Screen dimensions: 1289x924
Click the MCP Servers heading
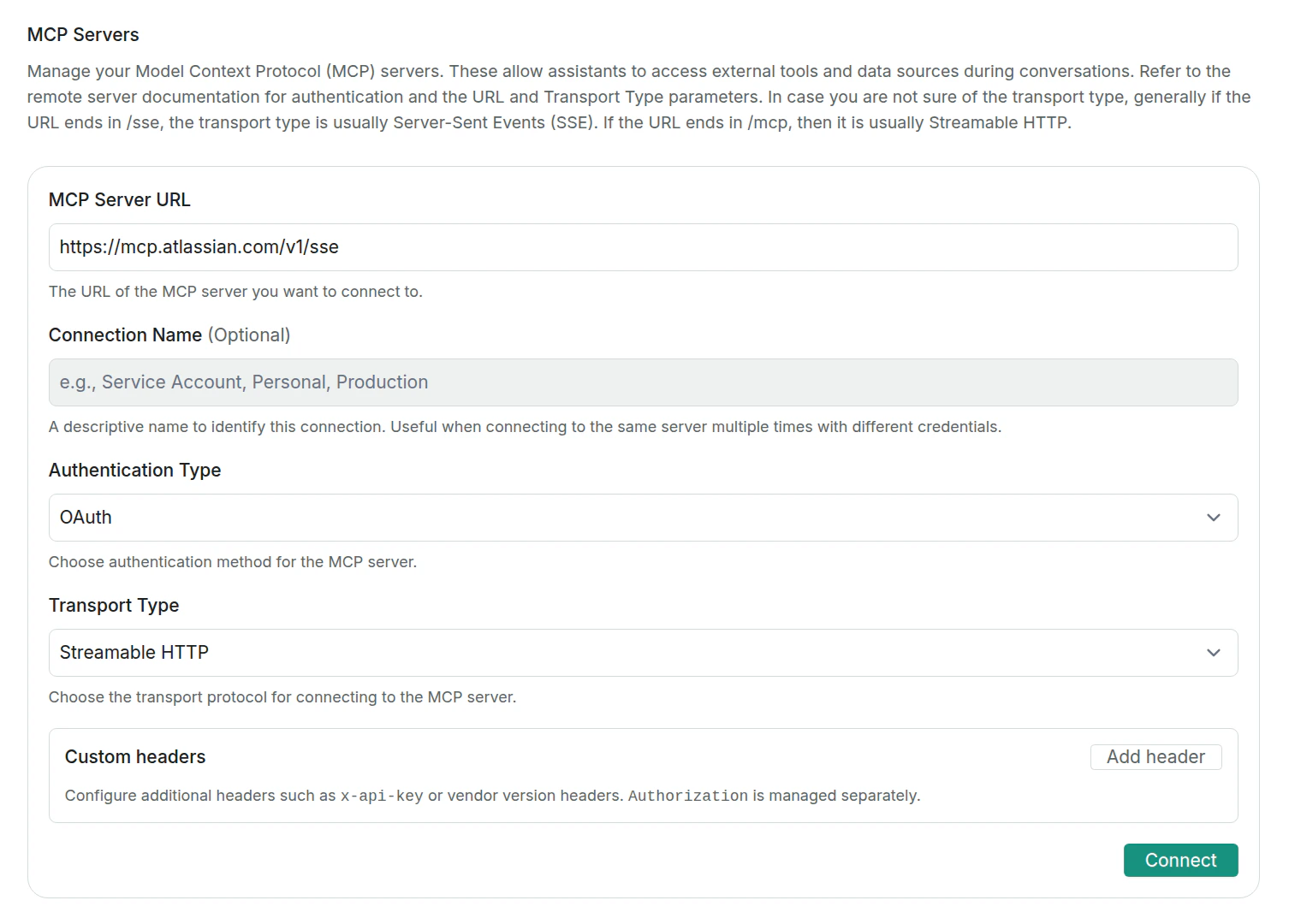tap(83, 34)
